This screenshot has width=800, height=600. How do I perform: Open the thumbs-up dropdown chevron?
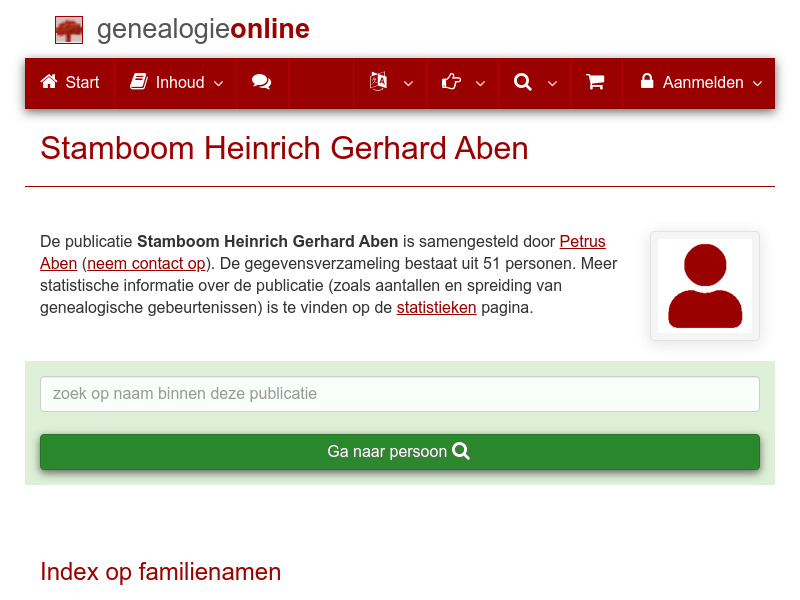tap(480, 83)
